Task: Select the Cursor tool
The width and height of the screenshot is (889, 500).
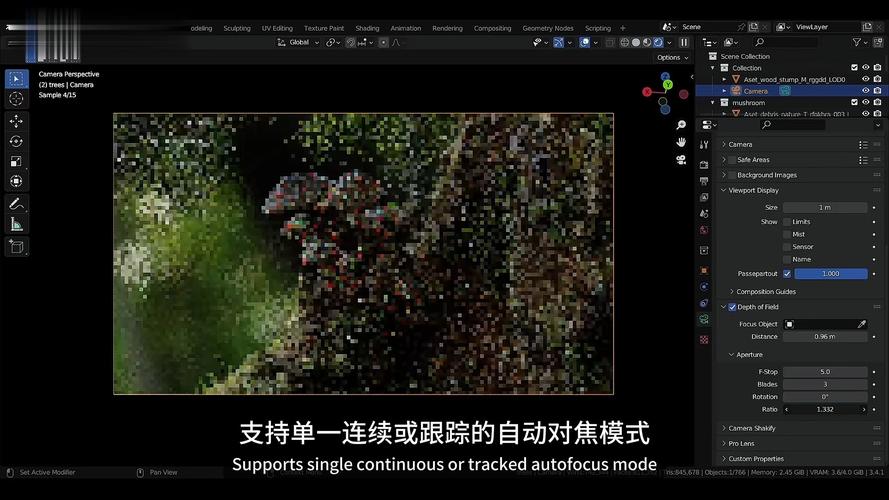Action: coord(16,99)
